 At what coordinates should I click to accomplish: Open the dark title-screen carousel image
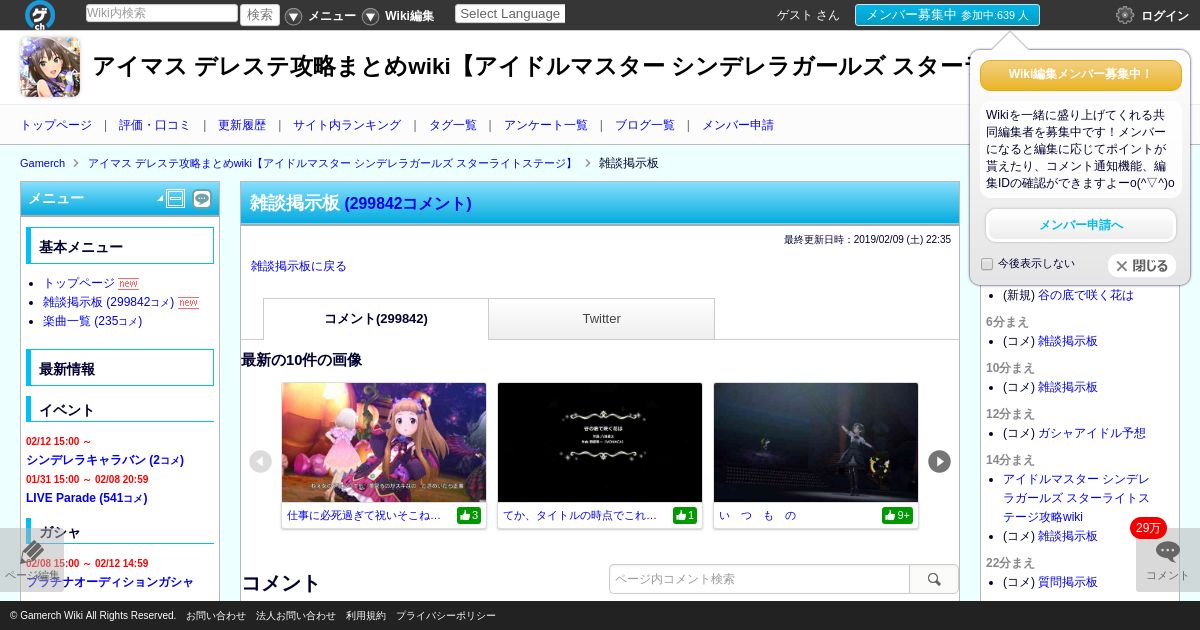(x=600, y=442)
